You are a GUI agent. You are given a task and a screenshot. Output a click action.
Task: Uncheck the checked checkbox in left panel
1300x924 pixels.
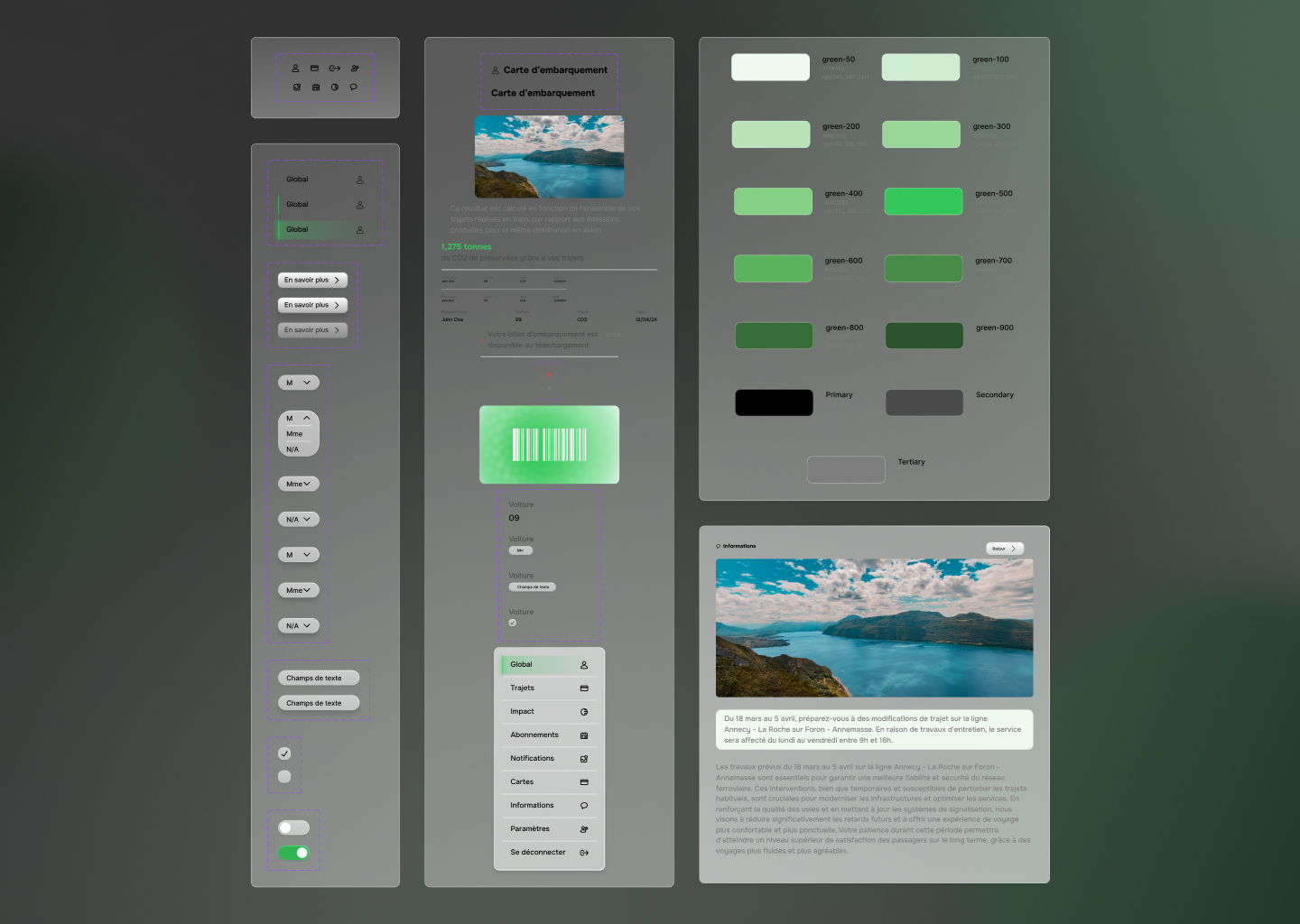pos(284,753)
